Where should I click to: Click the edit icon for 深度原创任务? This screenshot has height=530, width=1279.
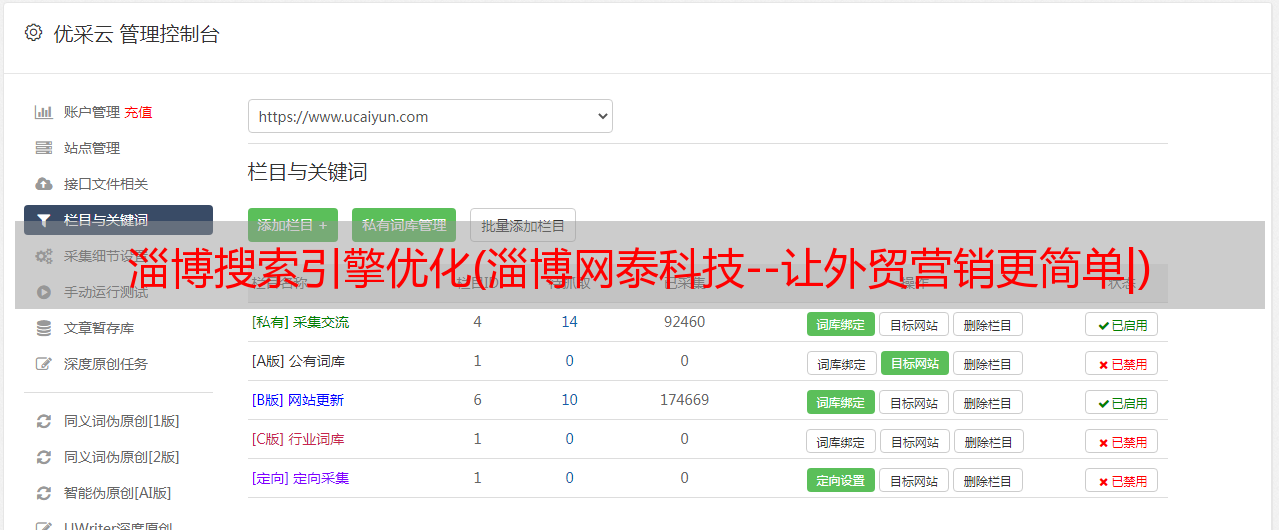pyautogui.click(x=43, y=364)
